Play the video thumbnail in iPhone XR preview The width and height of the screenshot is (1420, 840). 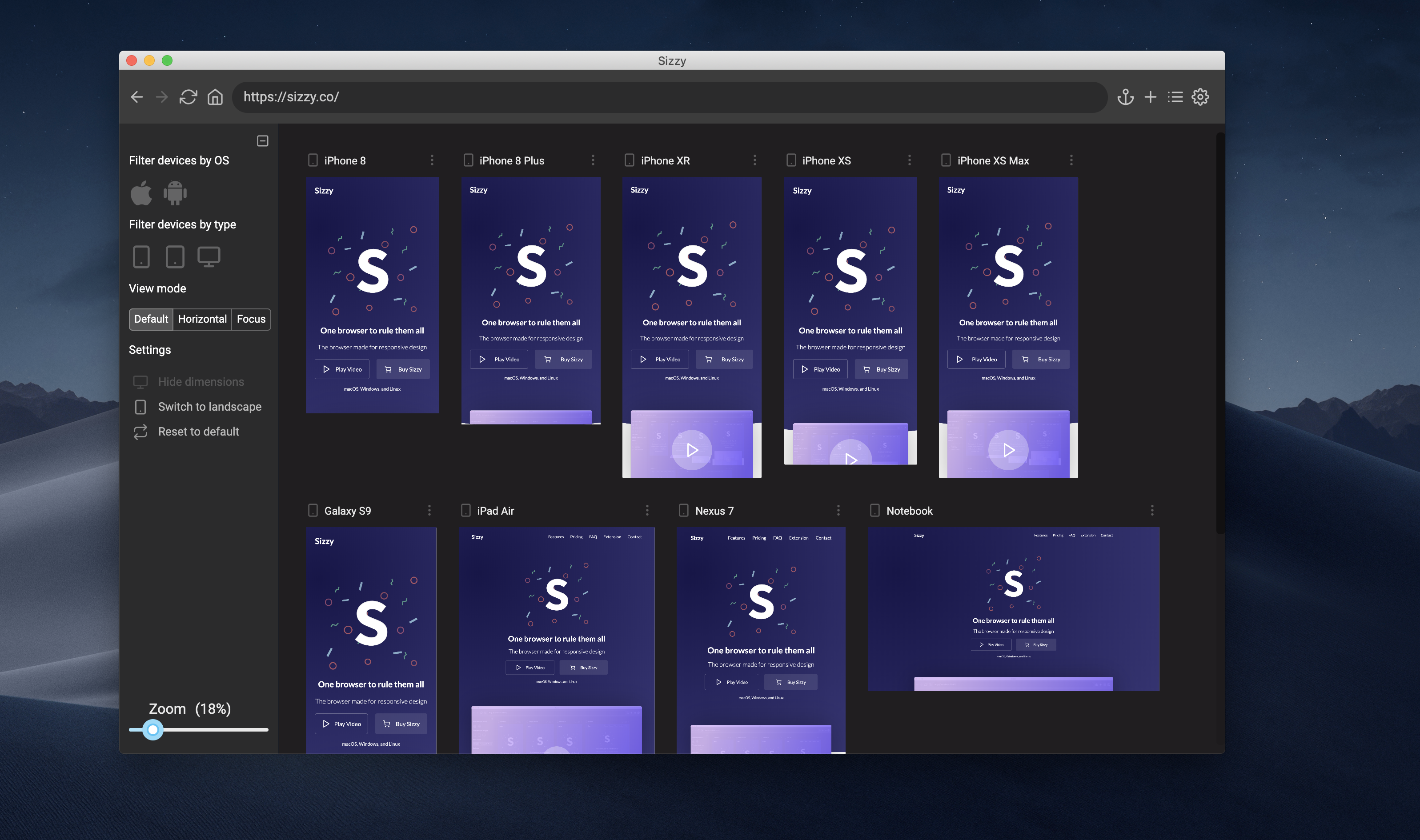click(x=692, y=451)
